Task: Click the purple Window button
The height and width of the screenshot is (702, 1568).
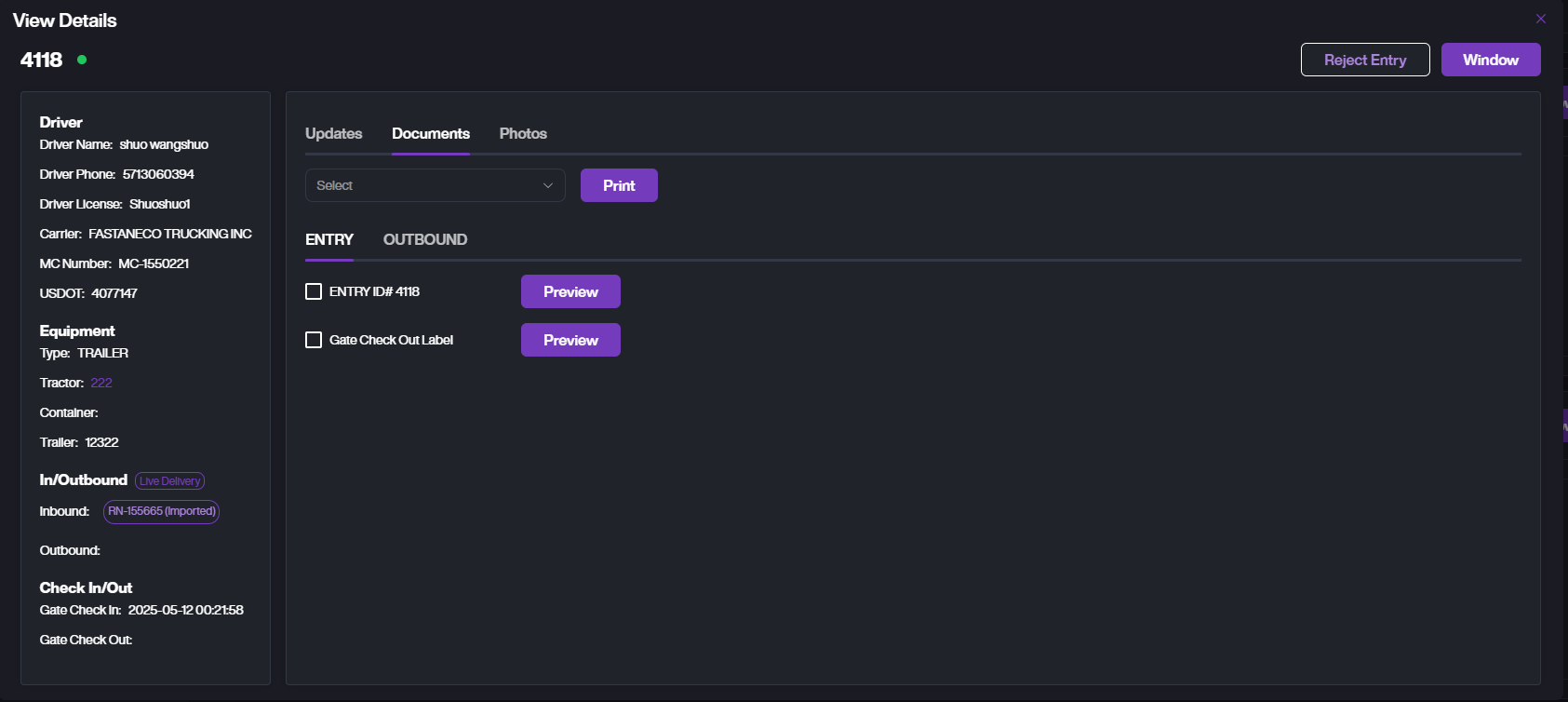Action: [1490, 60]
